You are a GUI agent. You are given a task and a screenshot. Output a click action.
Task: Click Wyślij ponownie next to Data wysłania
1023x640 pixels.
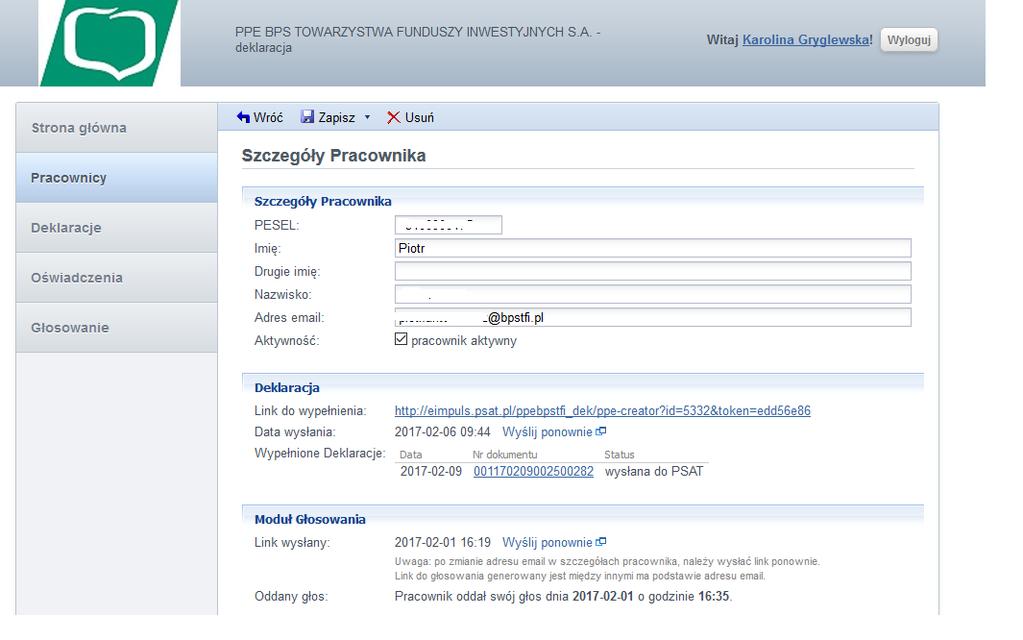tap(547, 432)
